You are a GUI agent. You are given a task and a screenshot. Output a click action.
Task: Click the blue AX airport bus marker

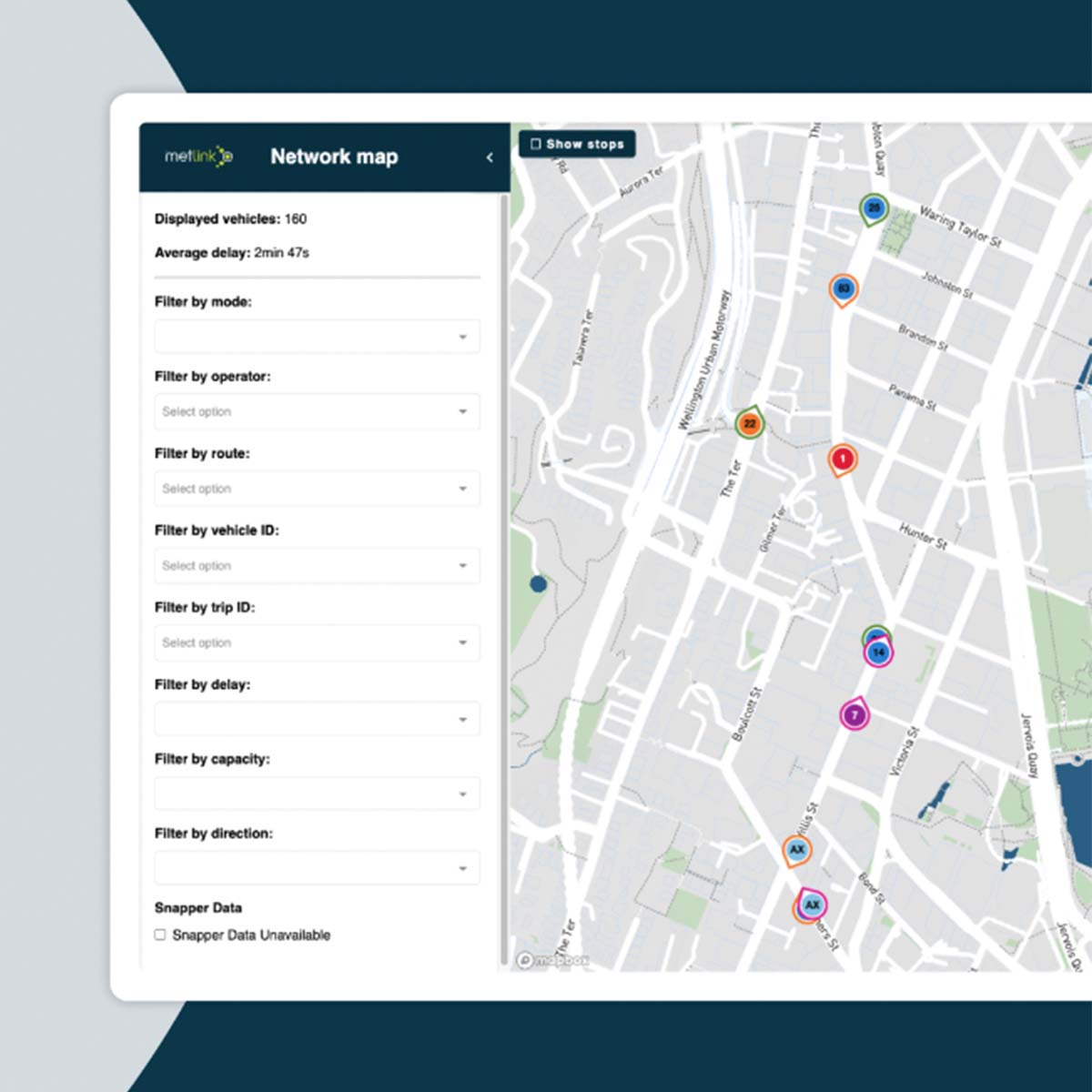(796, 849)
